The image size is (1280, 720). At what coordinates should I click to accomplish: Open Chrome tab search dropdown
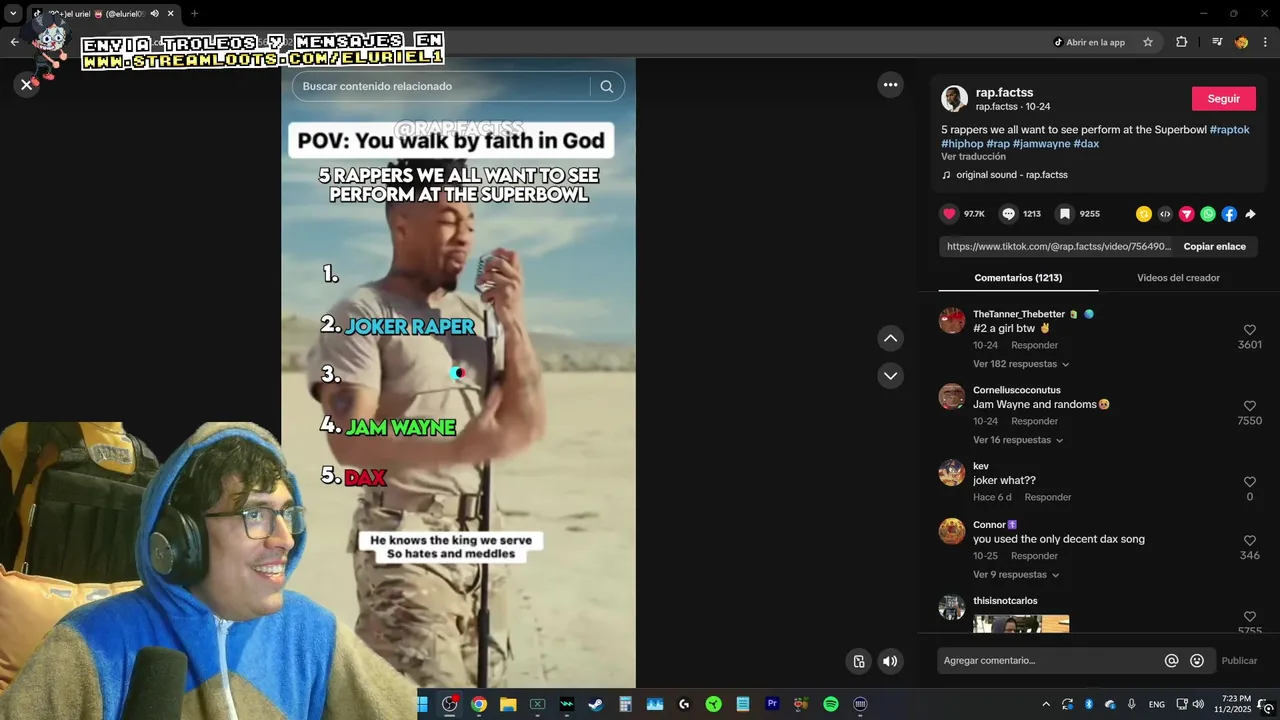click(13, 14)
